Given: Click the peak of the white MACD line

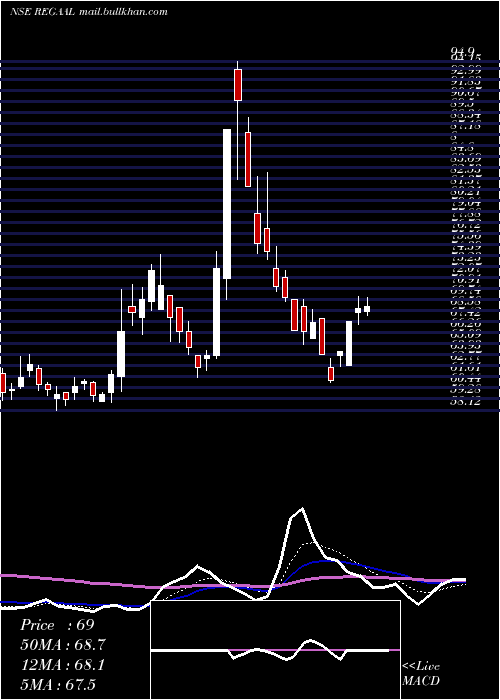Looking at the screenshot, I should pyautogui.click(x=302, y=508).
